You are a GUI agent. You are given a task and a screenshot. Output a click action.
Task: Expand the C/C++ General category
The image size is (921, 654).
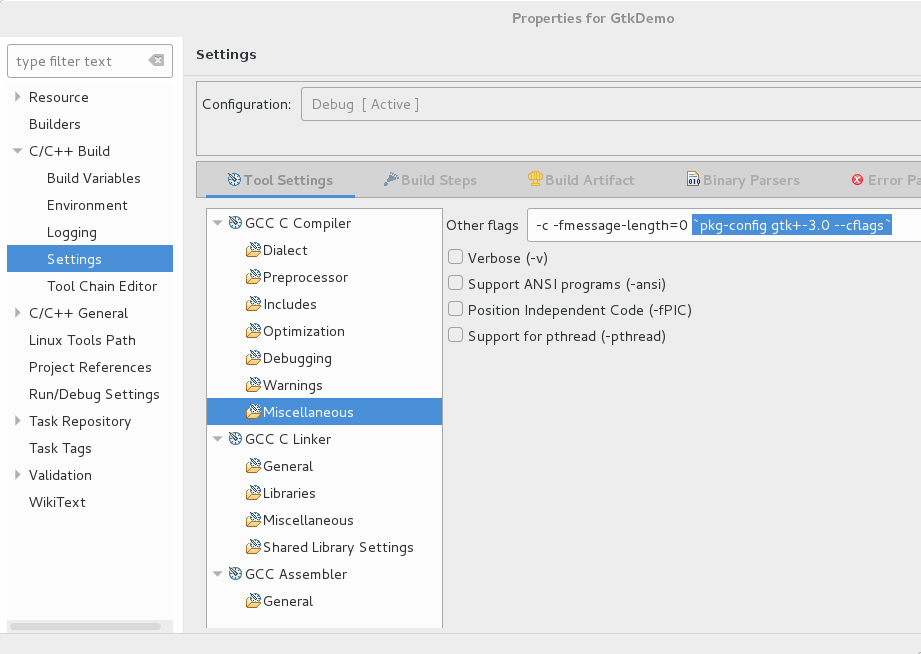click(x=18, y=313)
